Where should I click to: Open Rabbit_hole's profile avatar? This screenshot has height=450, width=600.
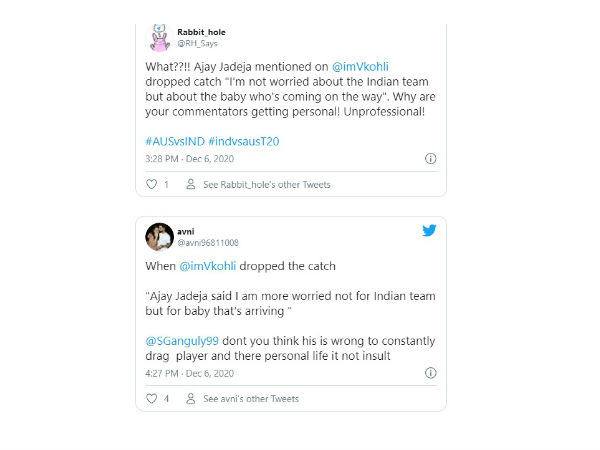point(158,37)
